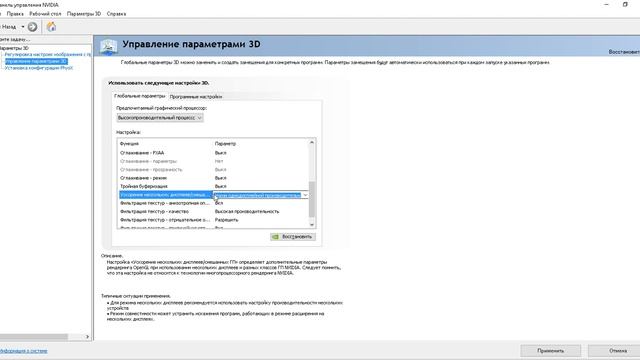Screen dimensions: 640x360
Task: Click the settings list scrollbar thumb
Action: [312, 199]
